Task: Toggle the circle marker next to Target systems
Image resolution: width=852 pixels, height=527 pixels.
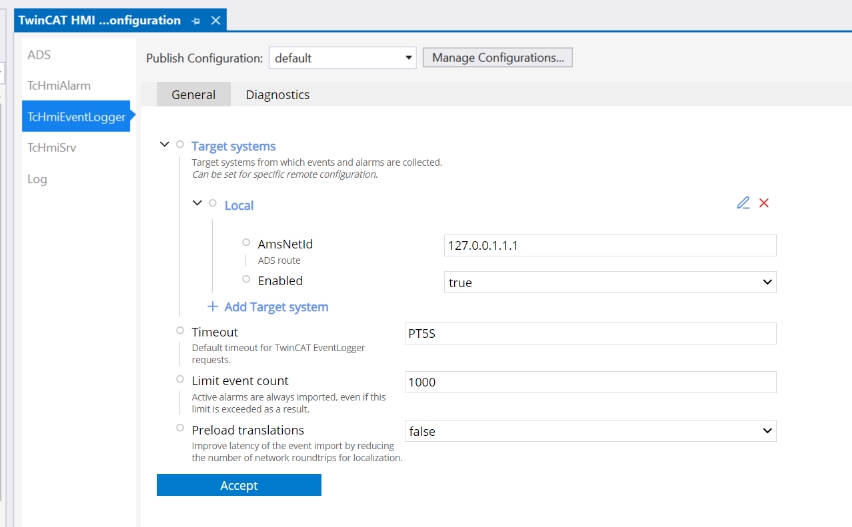Action: point(180,145)
